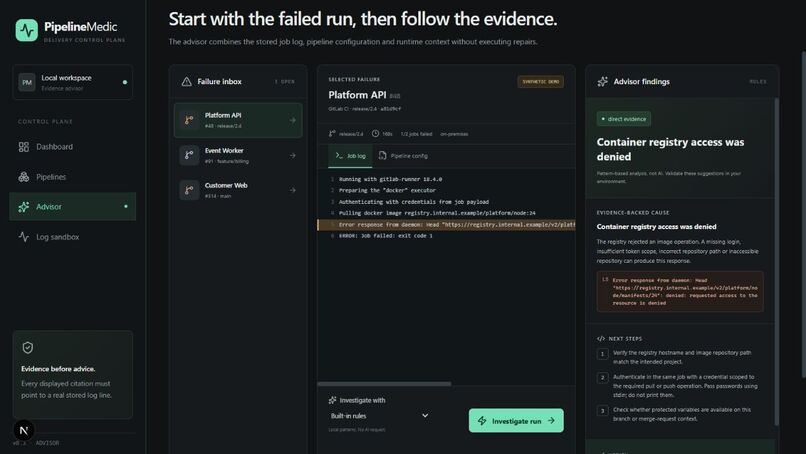The height and width of the screenshot is (454, 806).
Task: Click the Local workspace selector card
Action: [72, 82]
